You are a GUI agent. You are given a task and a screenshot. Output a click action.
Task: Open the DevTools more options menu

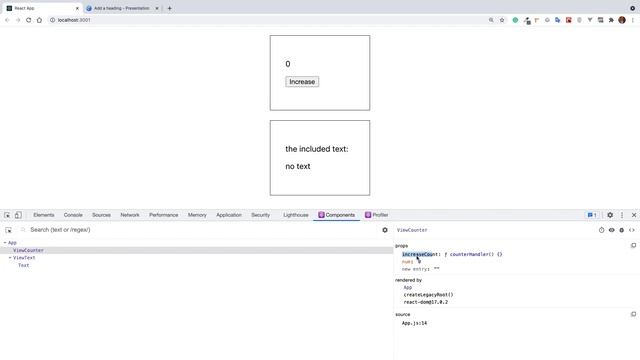tap(622, 215)
